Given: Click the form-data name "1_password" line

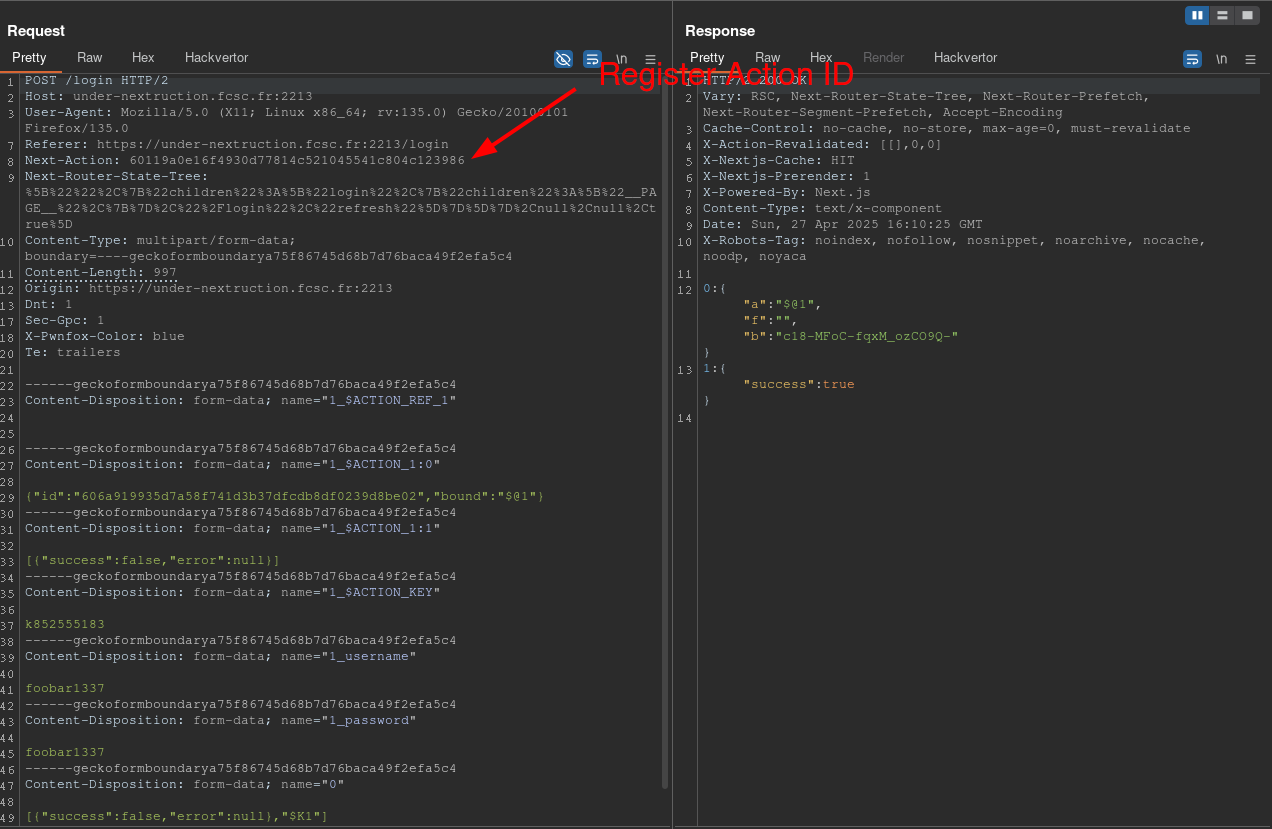Looking at the screenshot, I should pos(221,720).
